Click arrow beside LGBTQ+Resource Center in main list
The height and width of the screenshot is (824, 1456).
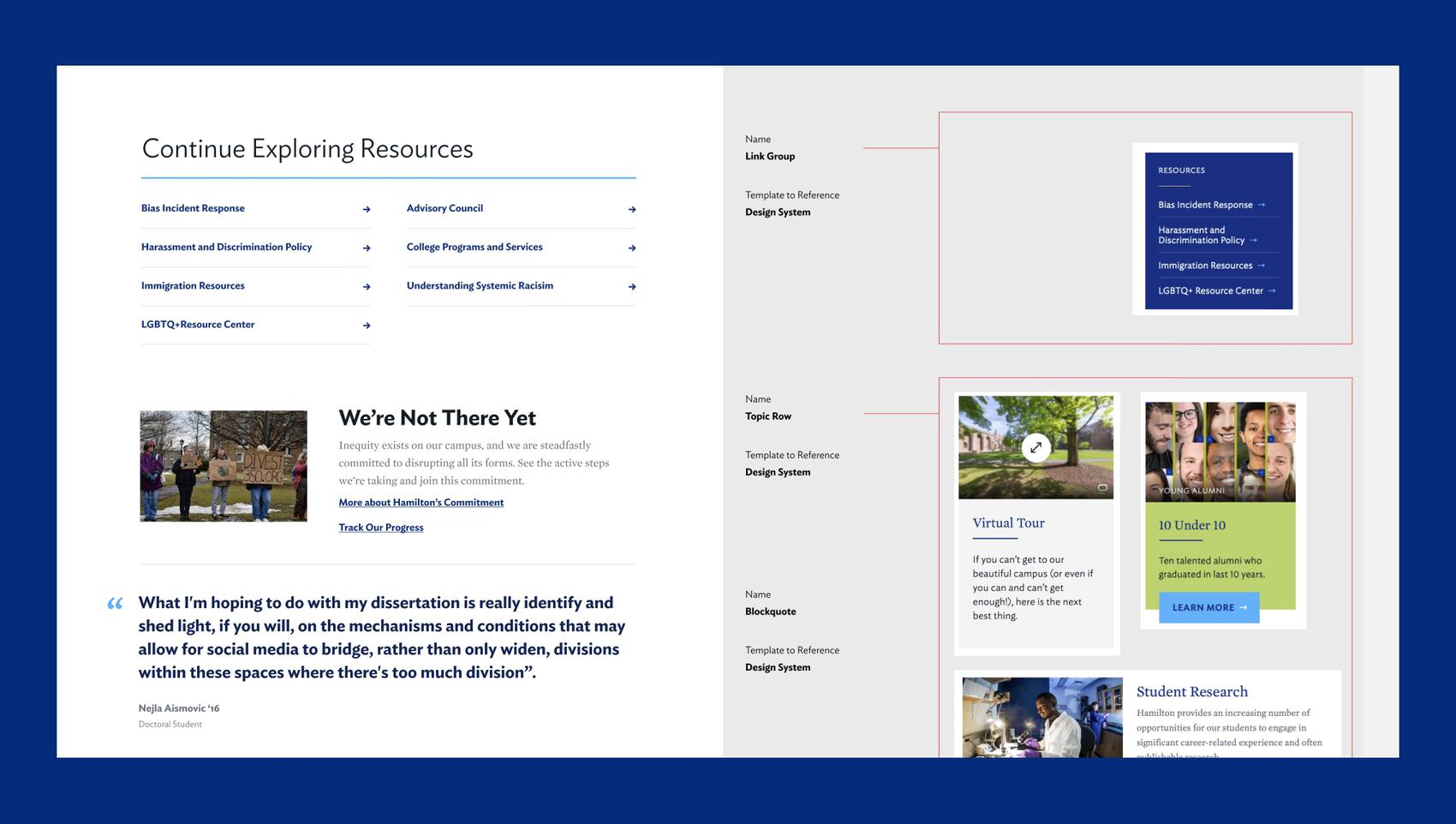click(x=367, y=325)
